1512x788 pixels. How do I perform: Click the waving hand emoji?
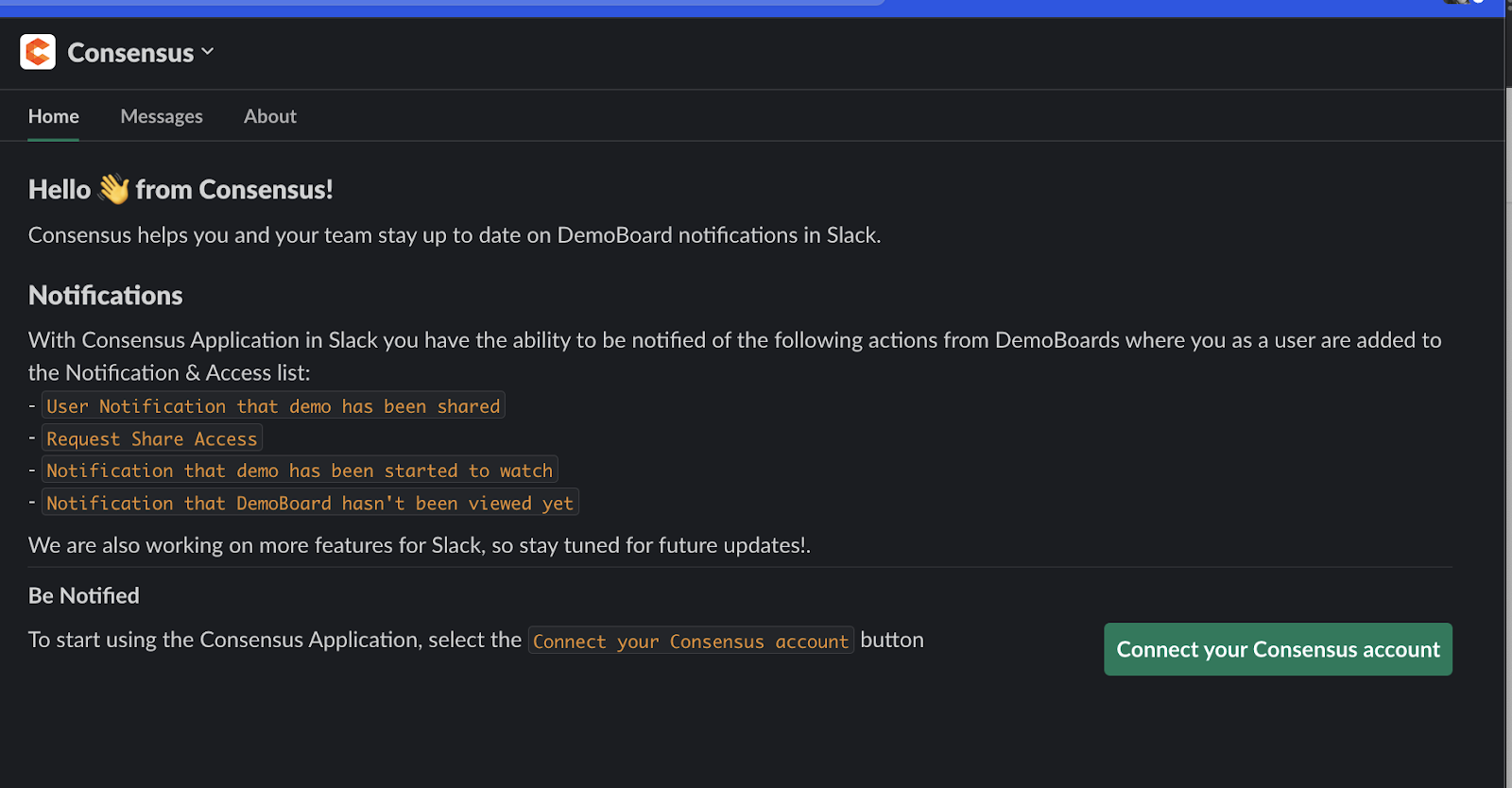113,189
